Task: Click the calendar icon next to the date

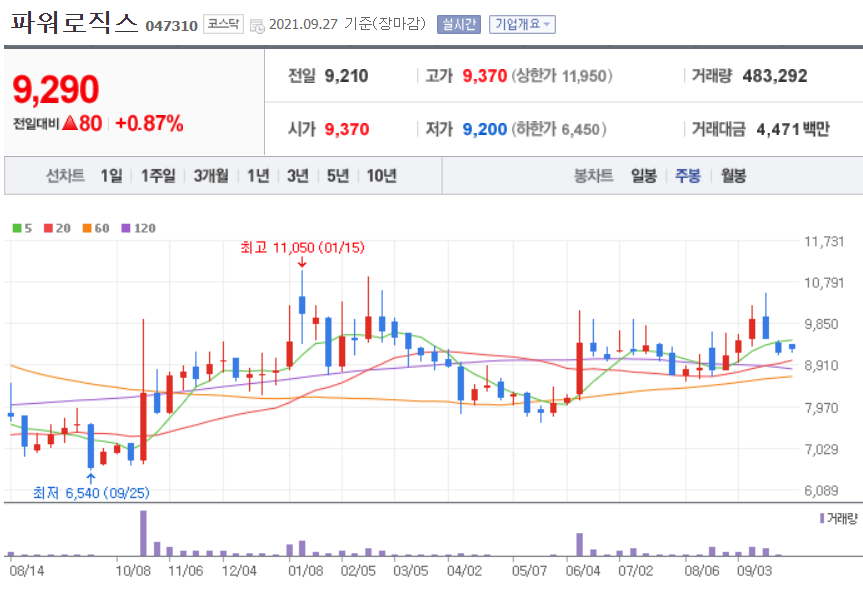Action: (258, 24)
